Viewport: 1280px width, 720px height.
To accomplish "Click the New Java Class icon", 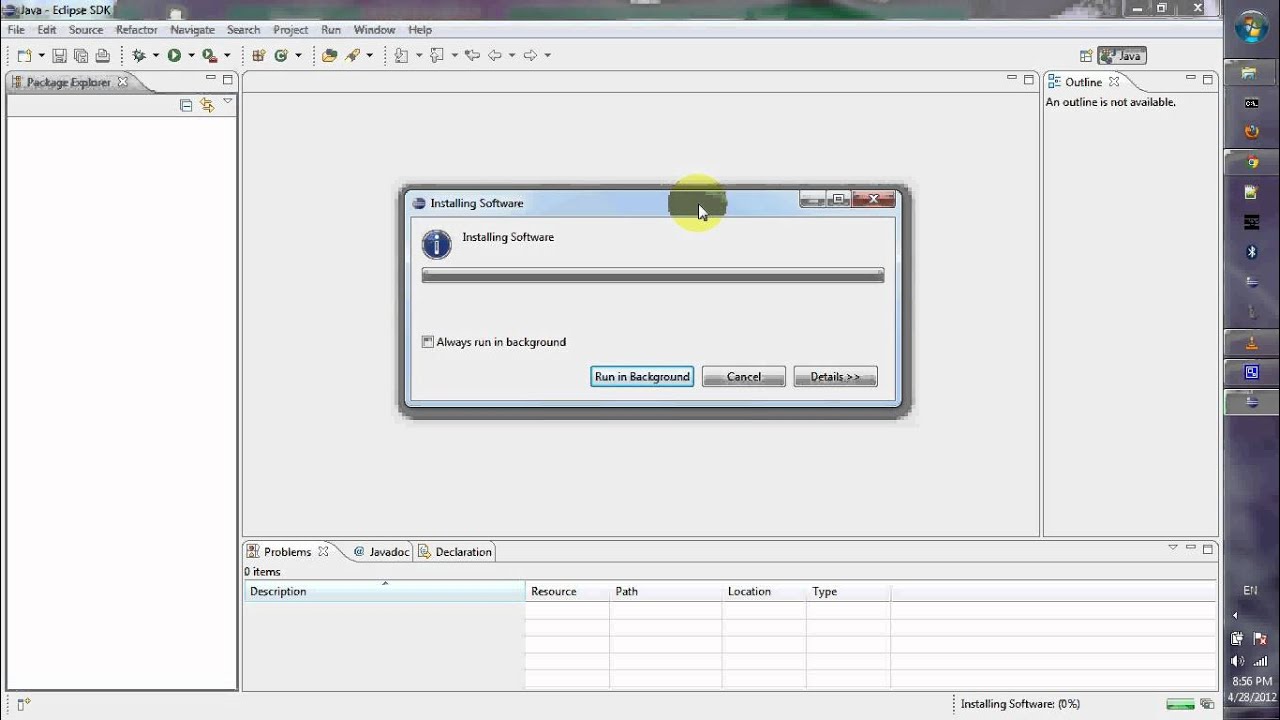I will click(x=281, y=56).
